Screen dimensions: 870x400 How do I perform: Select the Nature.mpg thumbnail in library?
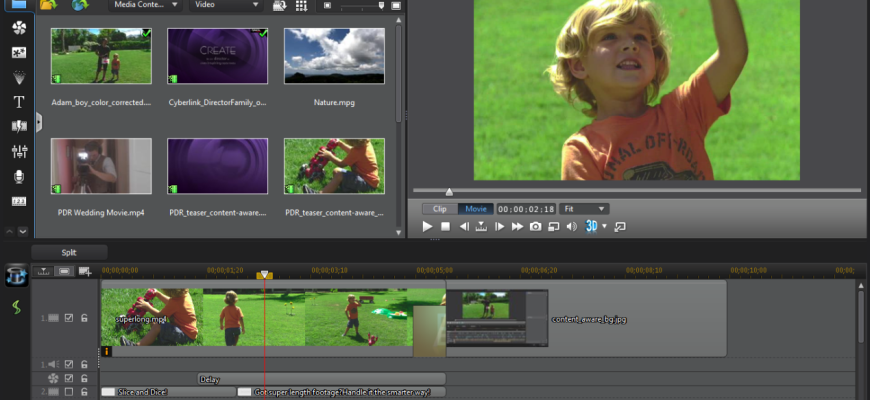320,55
